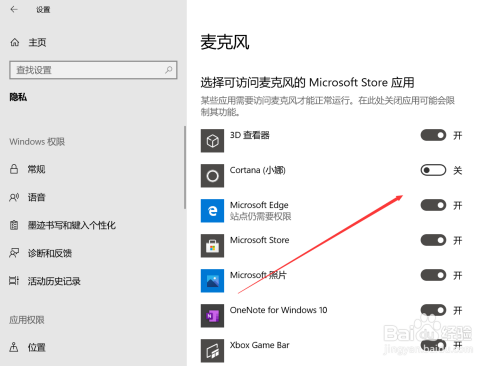Screen dimensions: 500x366
Task: Open the 主页 home icon
Action: (15, 42)
